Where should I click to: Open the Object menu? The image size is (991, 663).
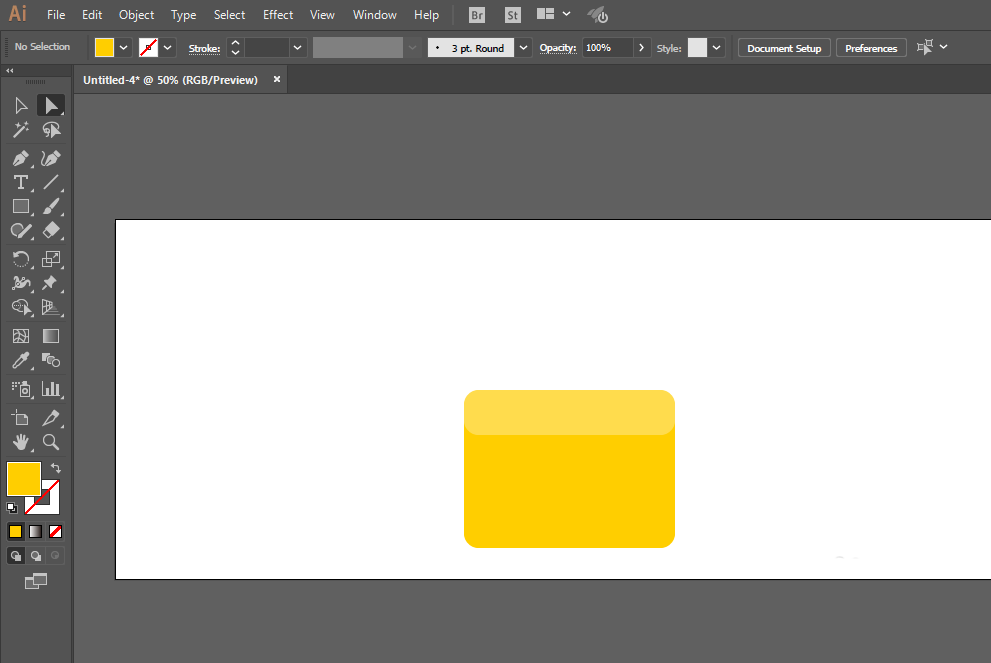tap(136, 15)
